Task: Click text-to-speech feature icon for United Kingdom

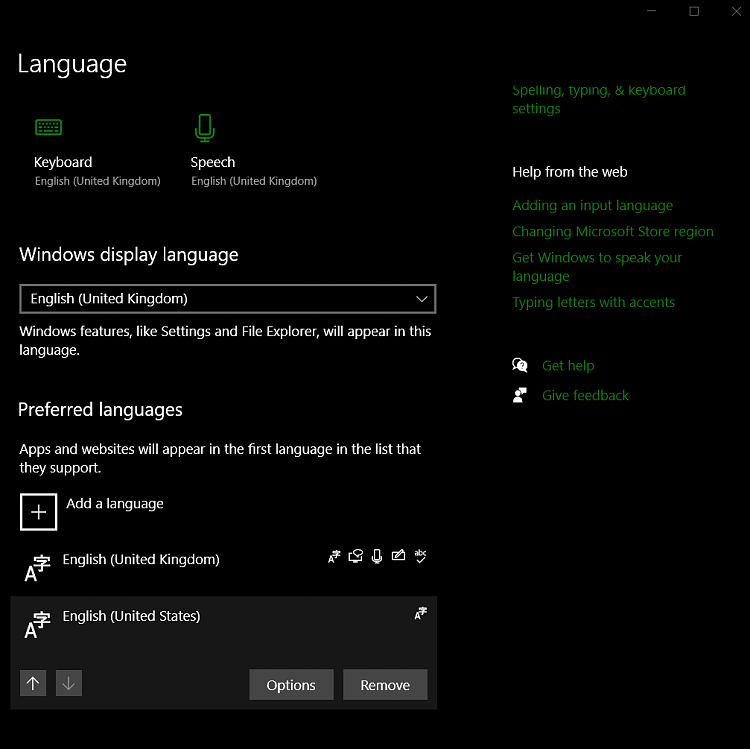Action: [355, 556]
